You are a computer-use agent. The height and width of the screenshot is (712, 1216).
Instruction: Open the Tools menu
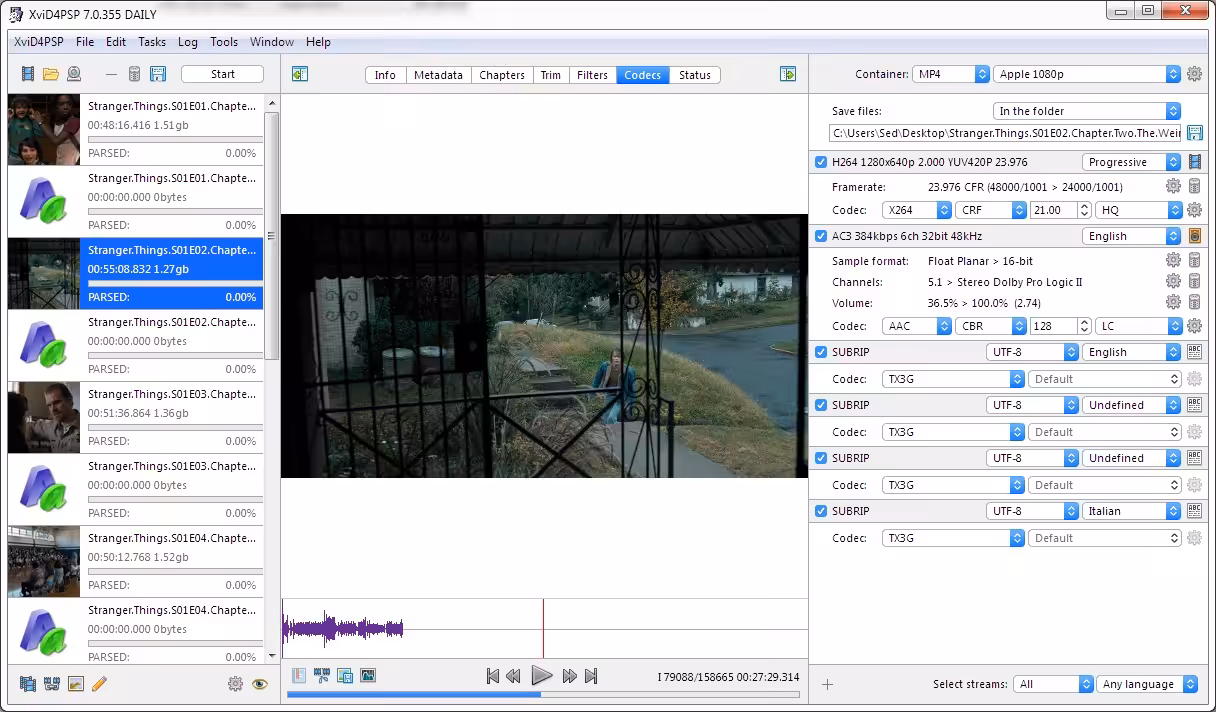[224, 42]
